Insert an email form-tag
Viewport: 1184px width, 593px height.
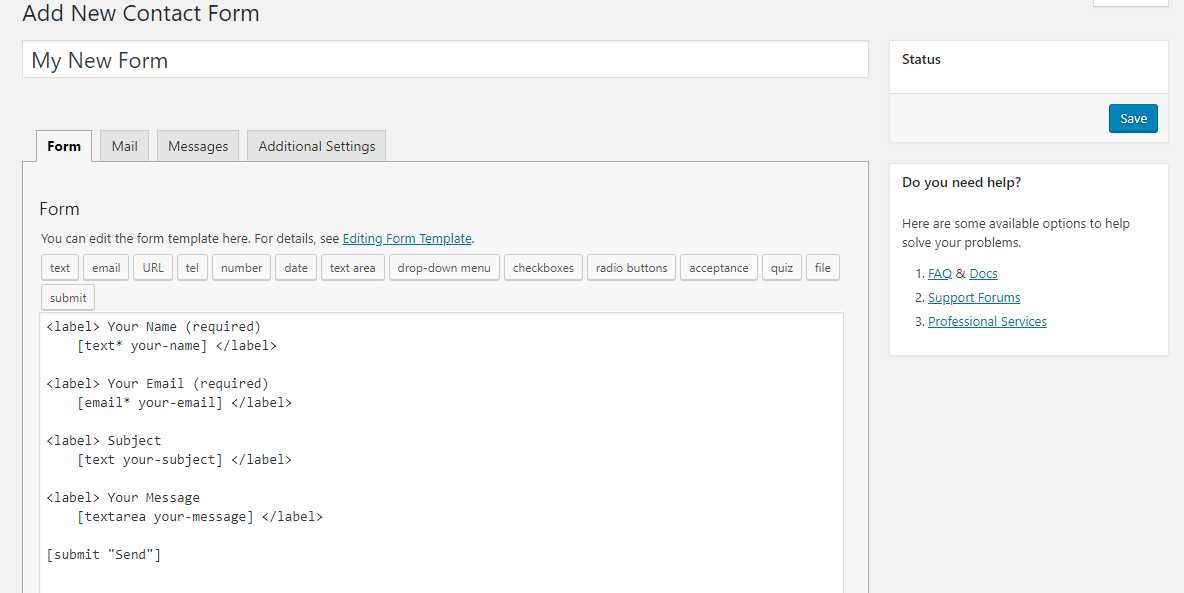coord(105,267)
